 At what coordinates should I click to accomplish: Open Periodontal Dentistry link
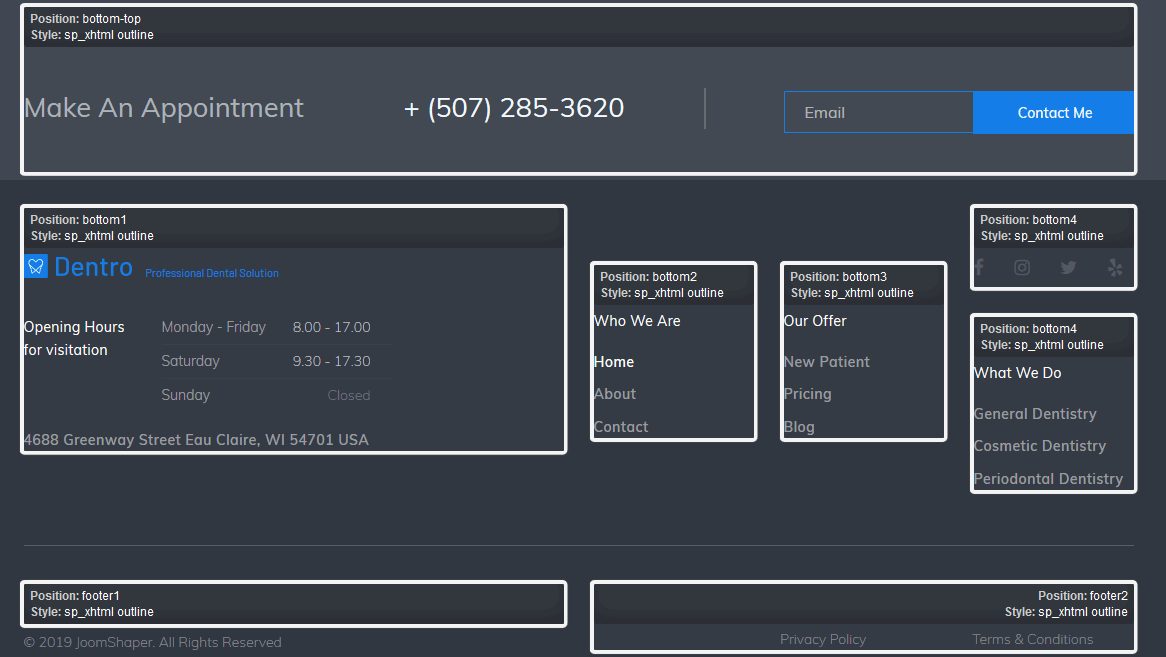click(1048, 479)
